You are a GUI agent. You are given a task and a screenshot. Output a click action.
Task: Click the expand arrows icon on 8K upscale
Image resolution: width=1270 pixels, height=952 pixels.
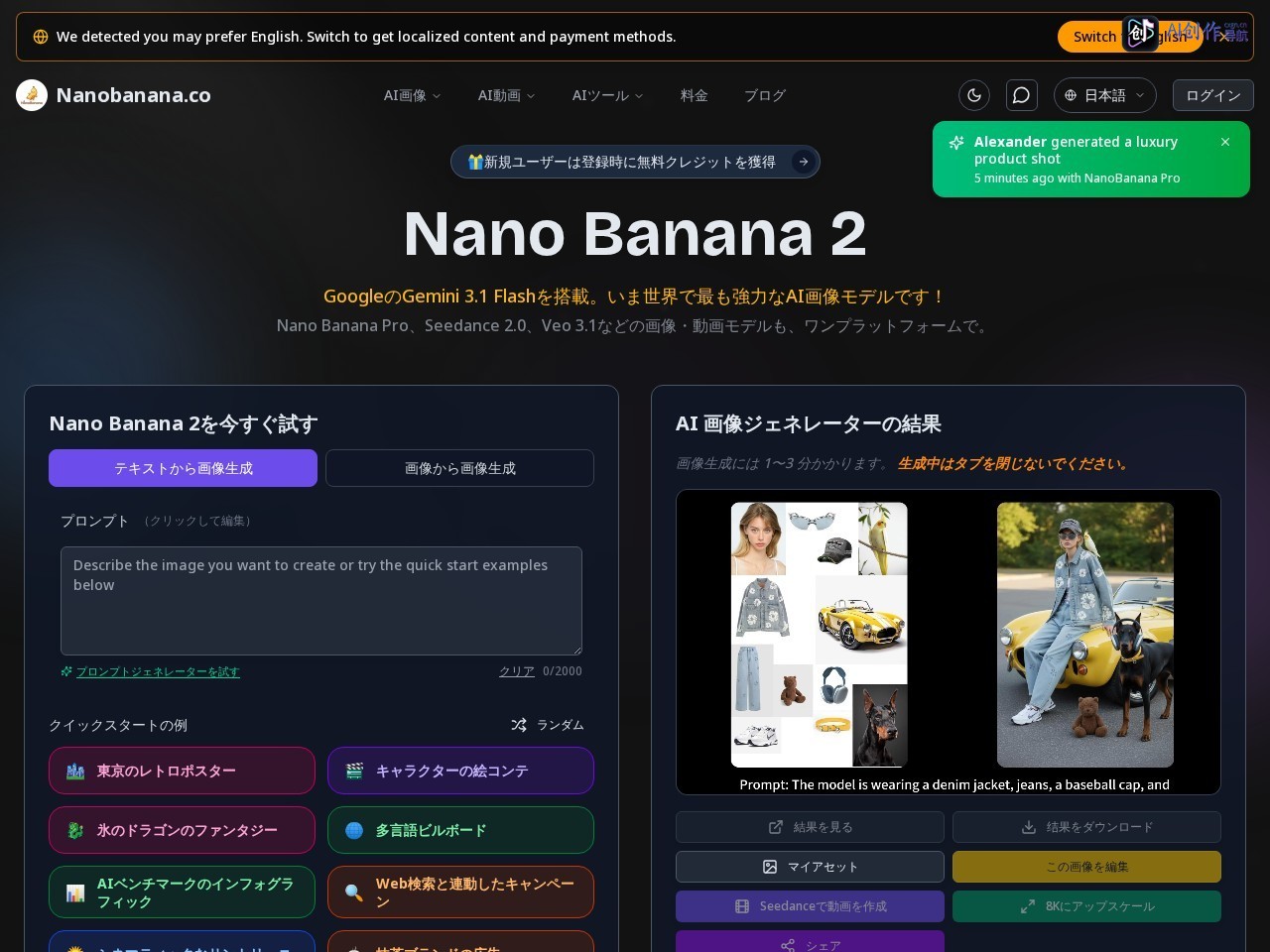[x=1028, y=906]
